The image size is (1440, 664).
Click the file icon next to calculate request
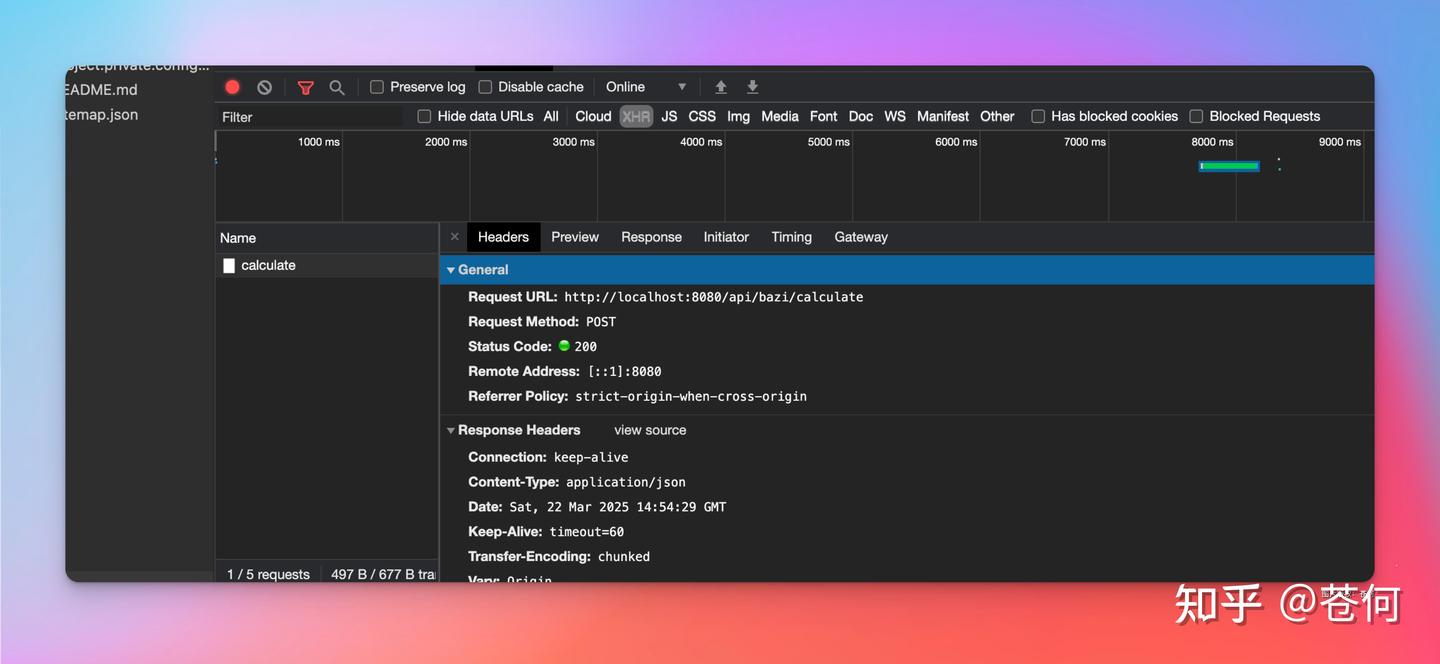[229, 266]
